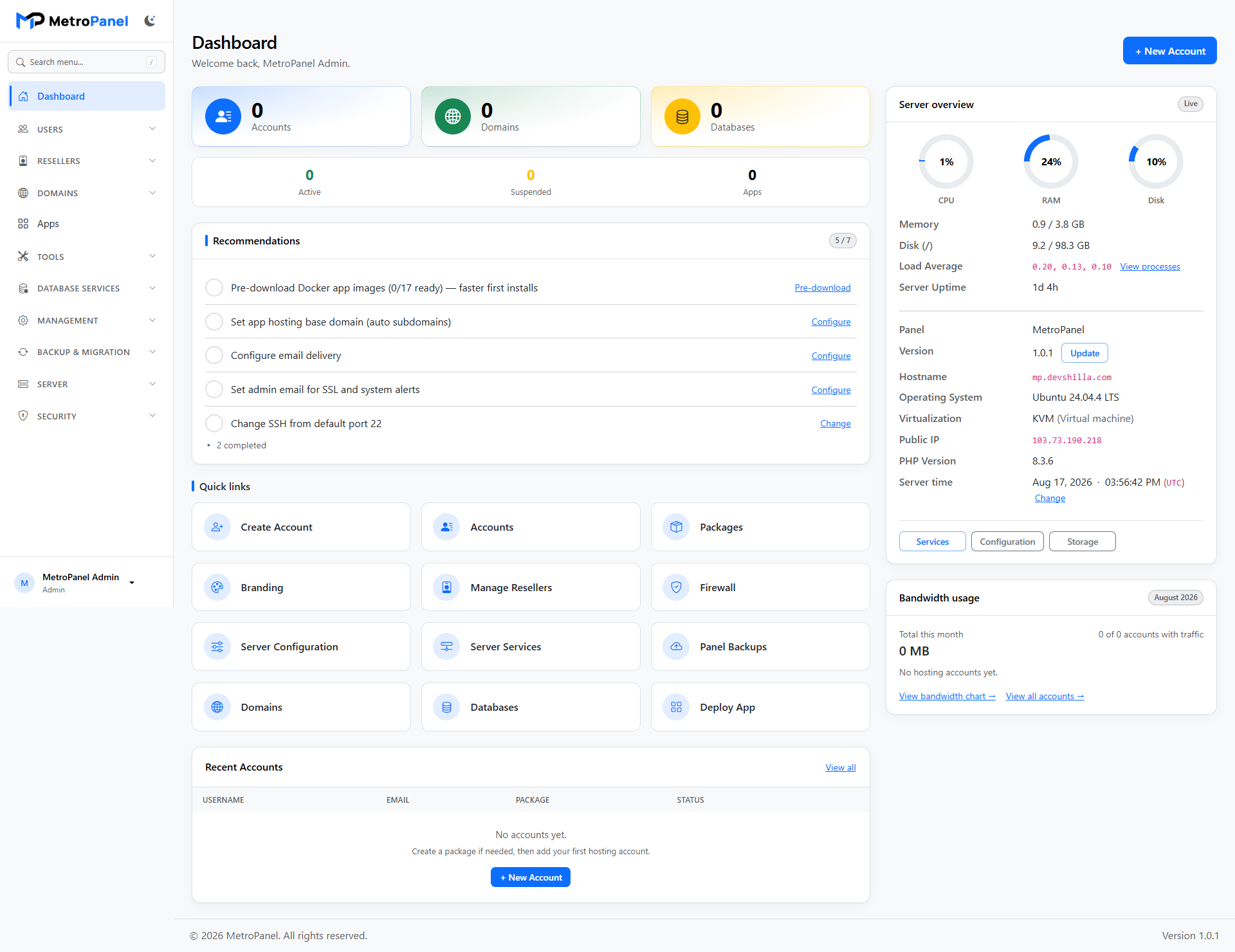
Task: Expand the Resellers menu chevron
Action: click(x=152, y=161)
